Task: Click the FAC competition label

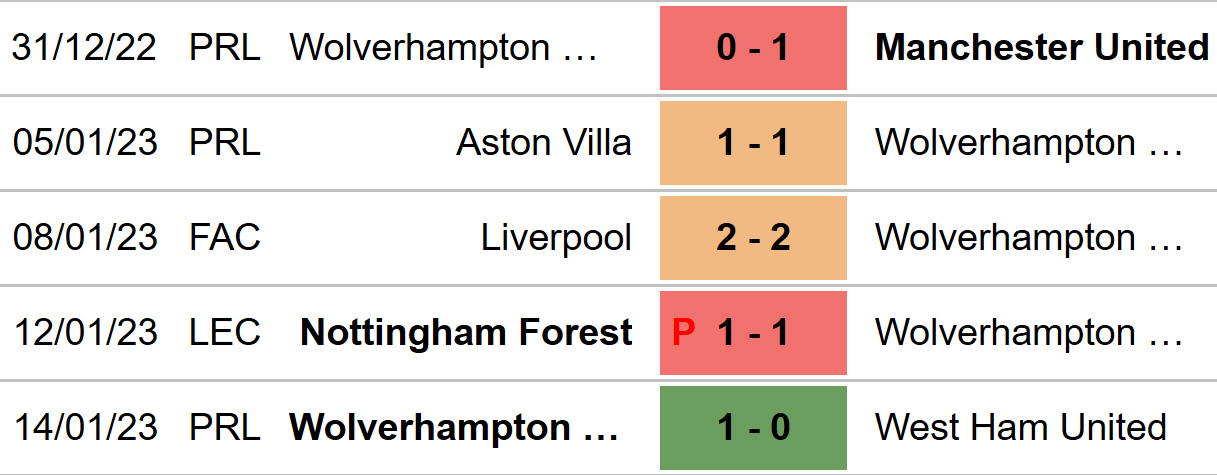Action: 225,238
